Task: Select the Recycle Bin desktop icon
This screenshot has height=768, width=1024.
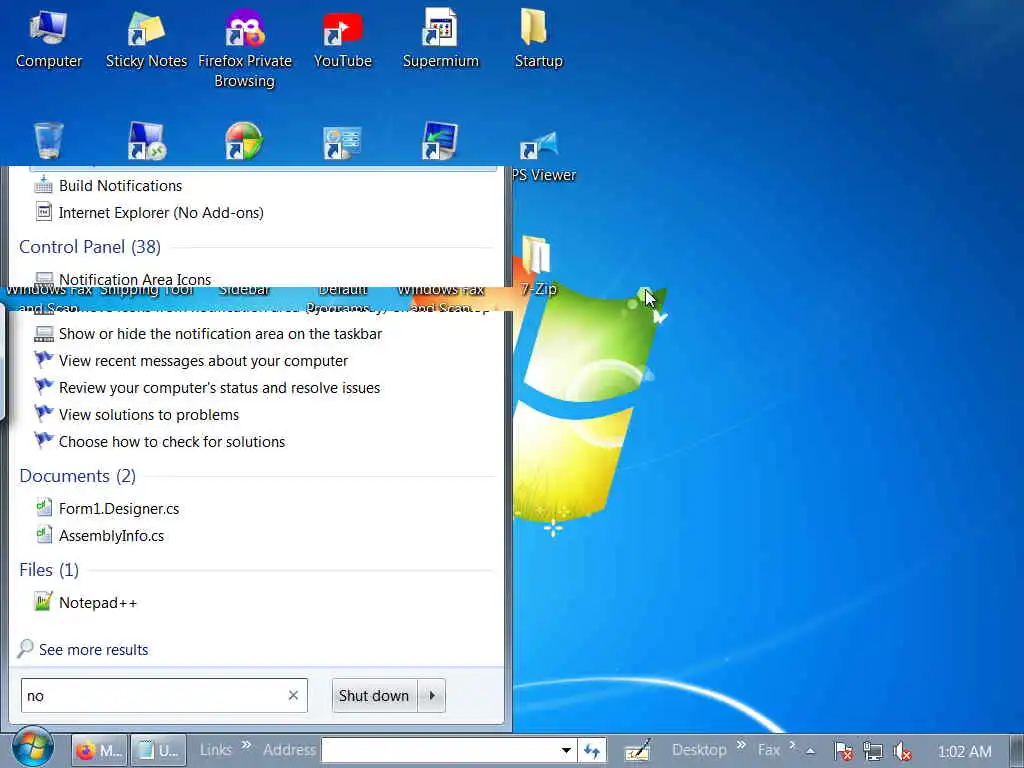Action: click(x=49, y=140)
